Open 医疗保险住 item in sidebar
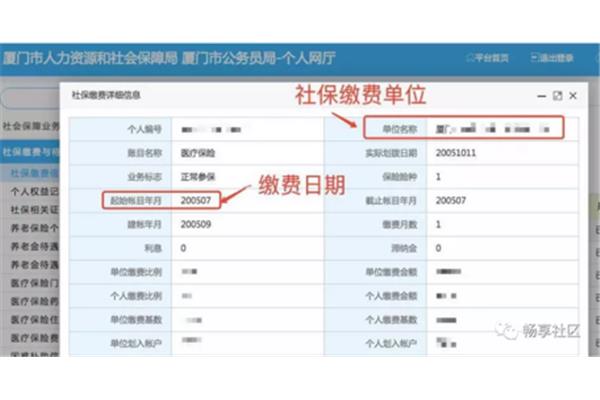This screenshot has height=400, width=600. click(34, 320)
